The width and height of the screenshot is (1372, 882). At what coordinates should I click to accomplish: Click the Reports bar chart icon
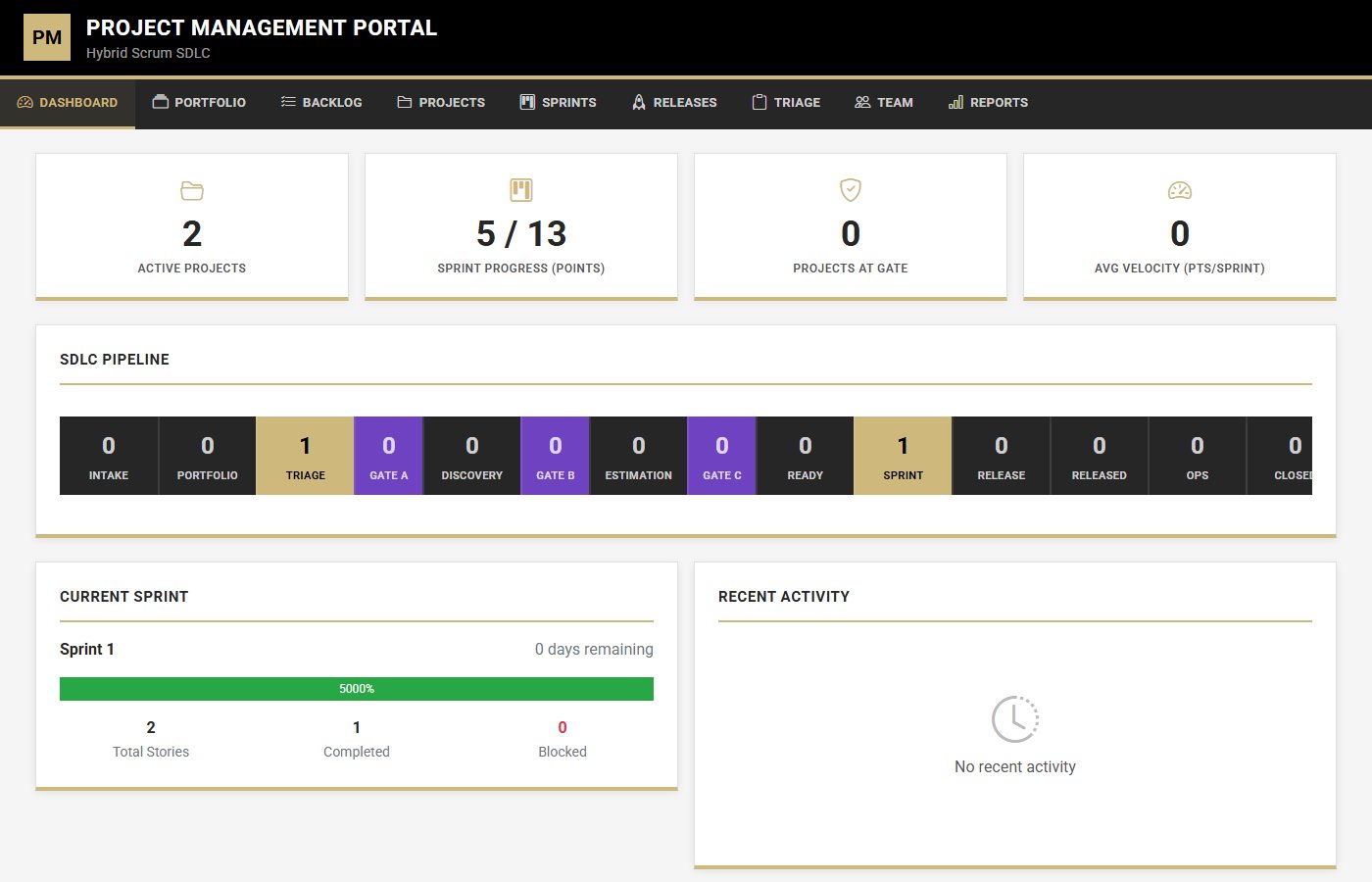955,102
